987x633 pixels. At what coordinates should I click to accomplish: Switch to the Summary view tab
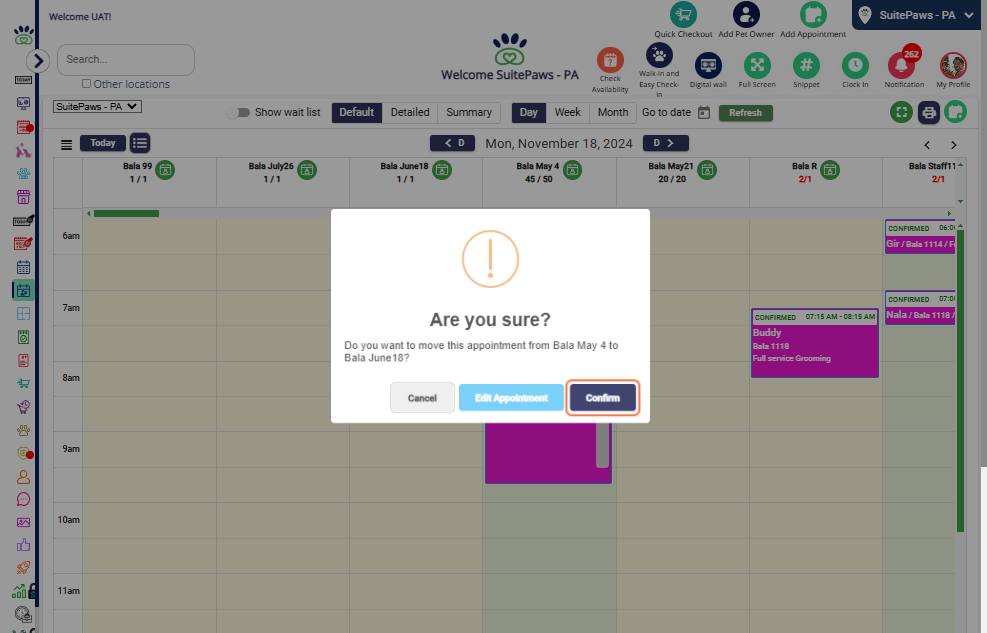[469, 113]
